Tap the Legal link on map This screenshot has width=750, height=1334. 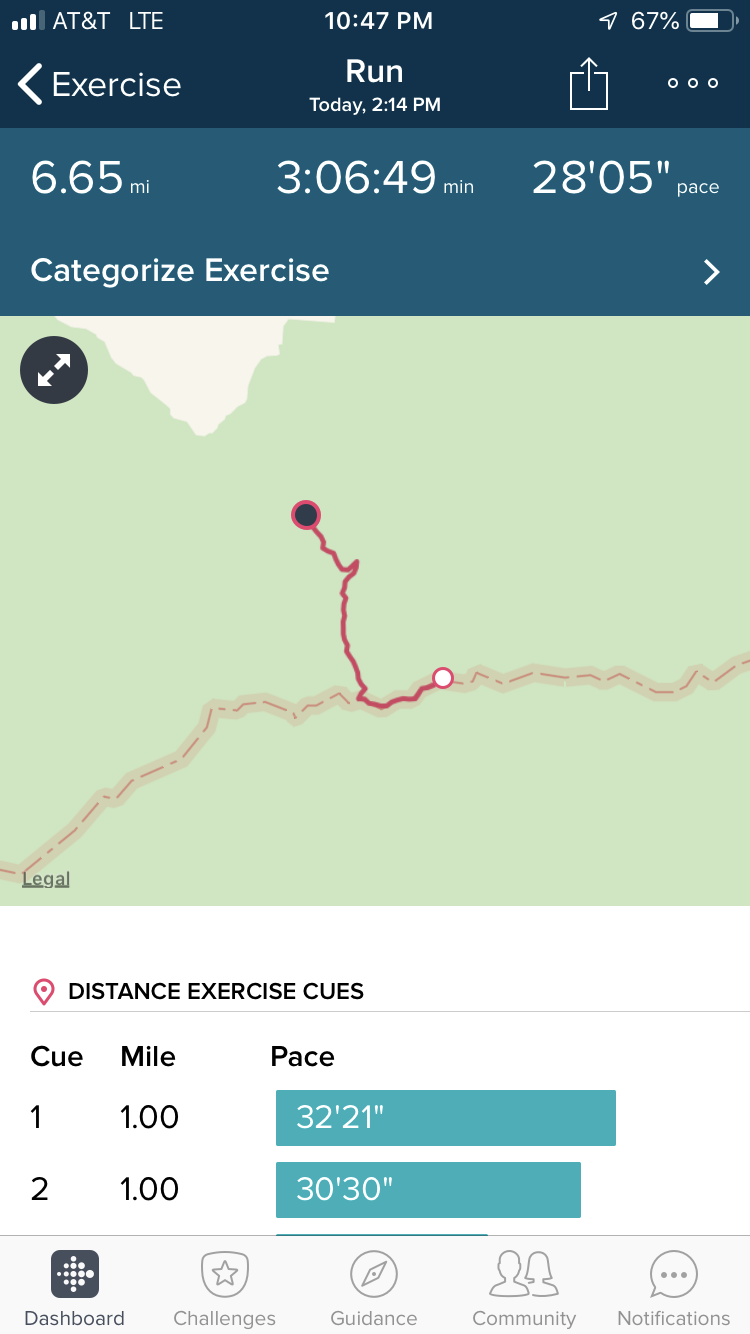tap(46, 879)
